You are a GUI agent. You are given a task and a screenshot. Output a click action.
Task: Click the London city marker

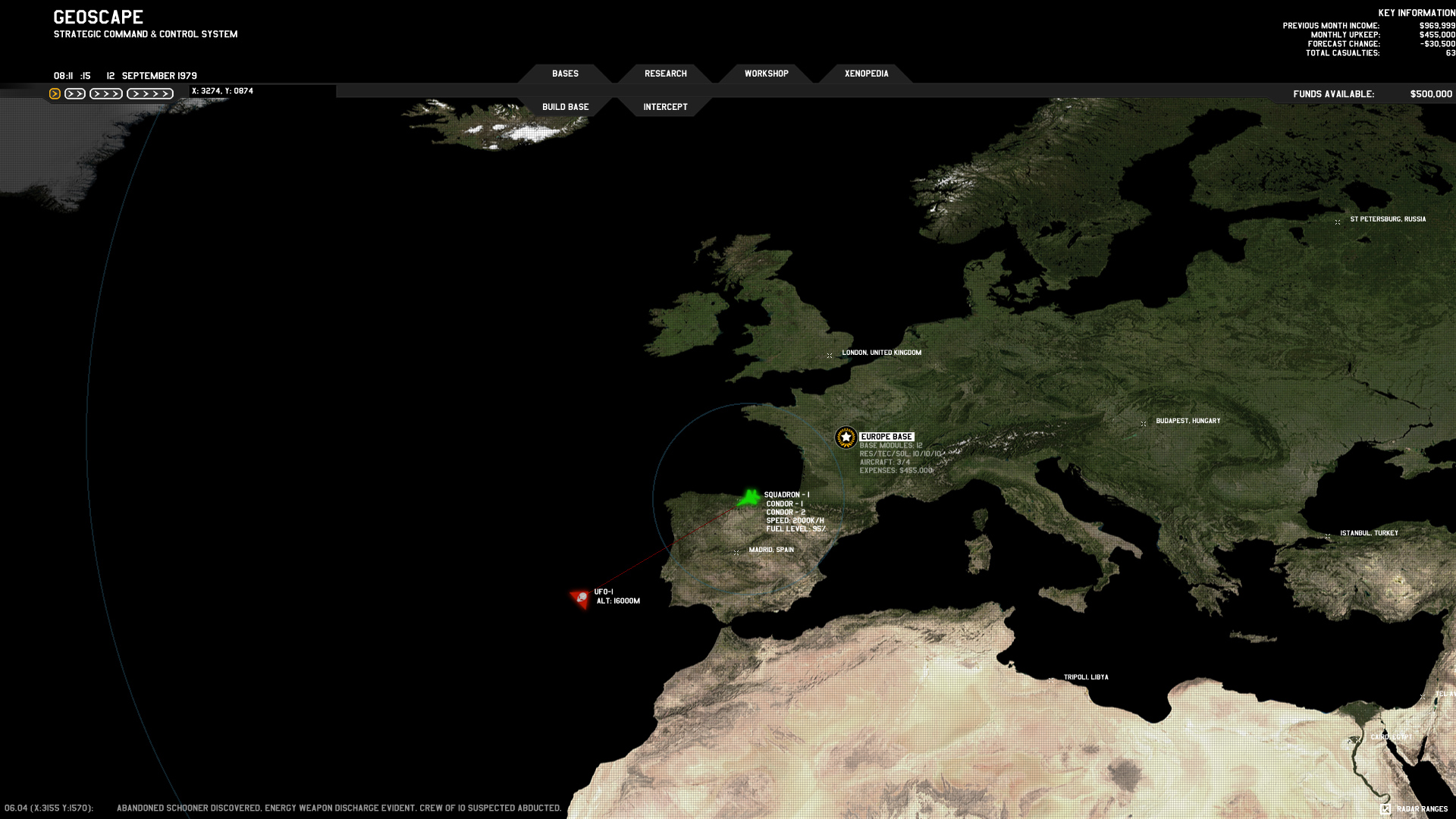[830, 355]
